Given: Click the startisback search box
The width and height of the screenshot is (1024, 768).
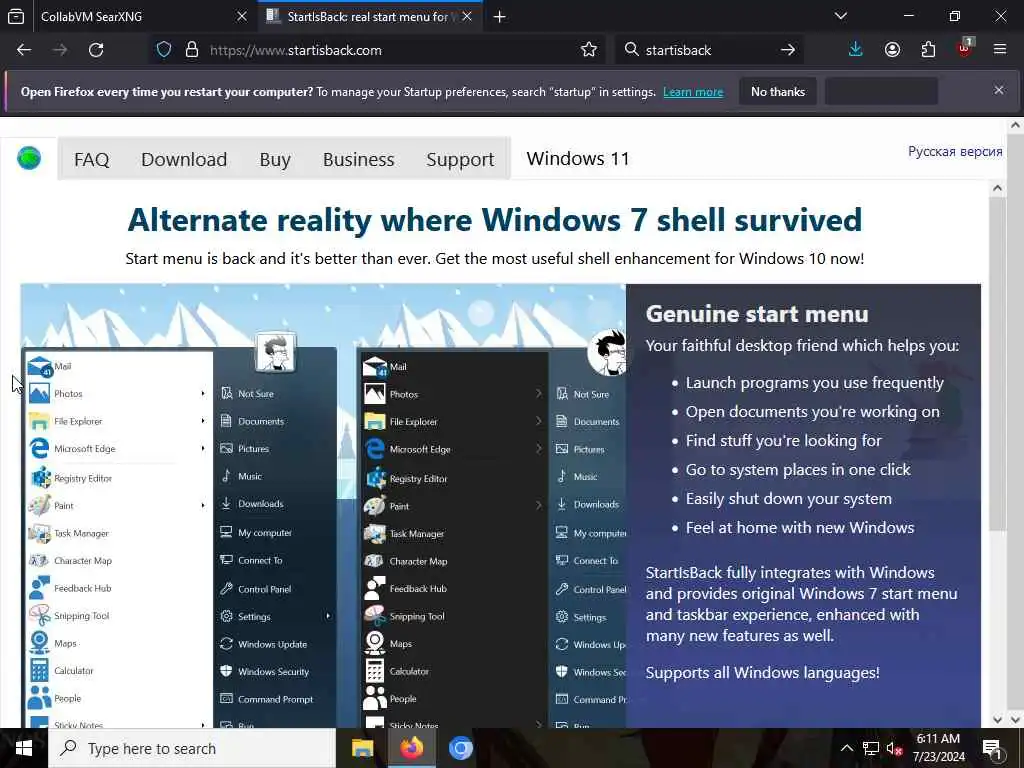Looking at the screenshot, I should 709,50.
